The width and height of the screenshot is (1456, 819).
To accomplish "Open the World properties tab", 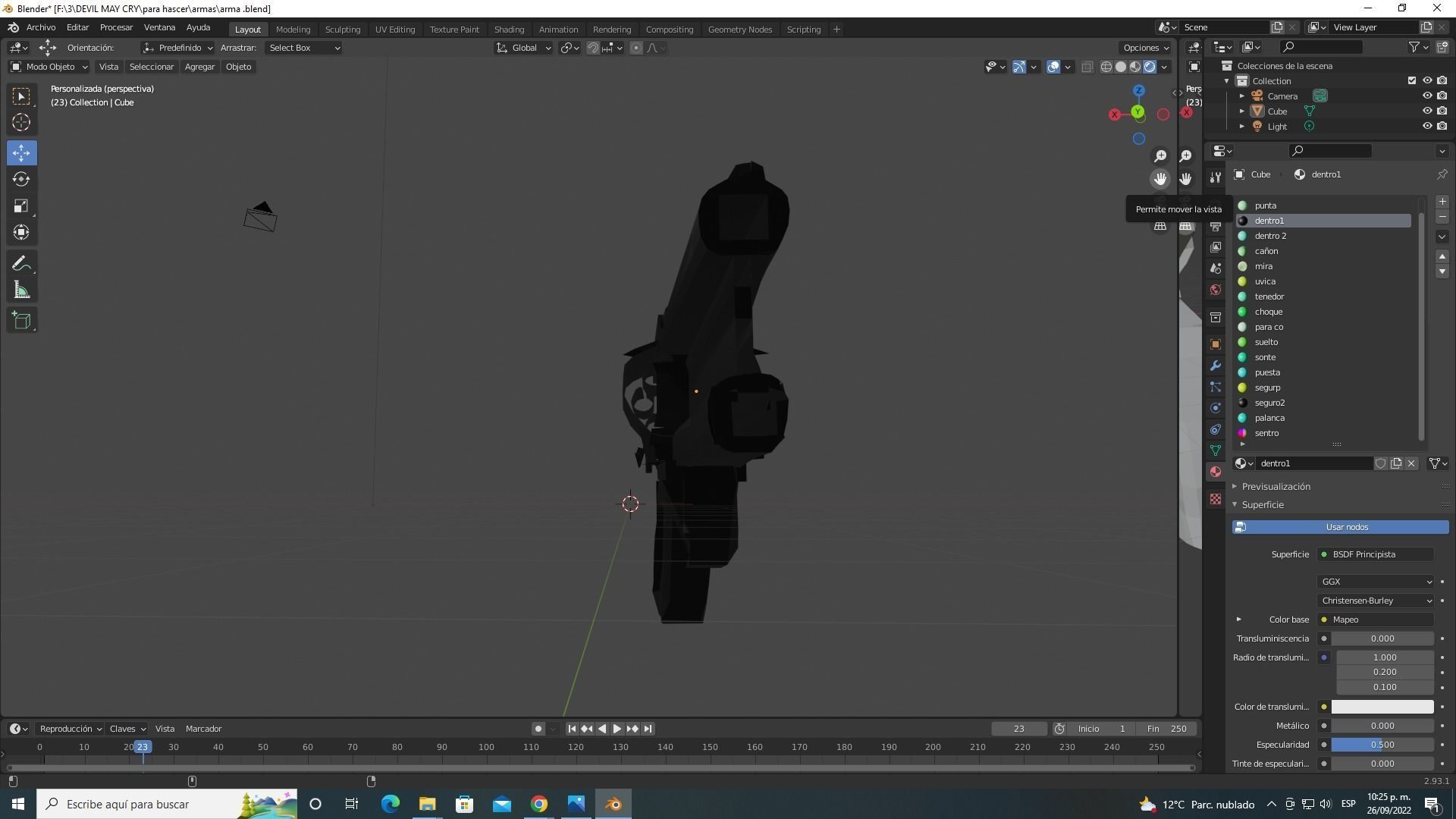I will pos(1216,290).
